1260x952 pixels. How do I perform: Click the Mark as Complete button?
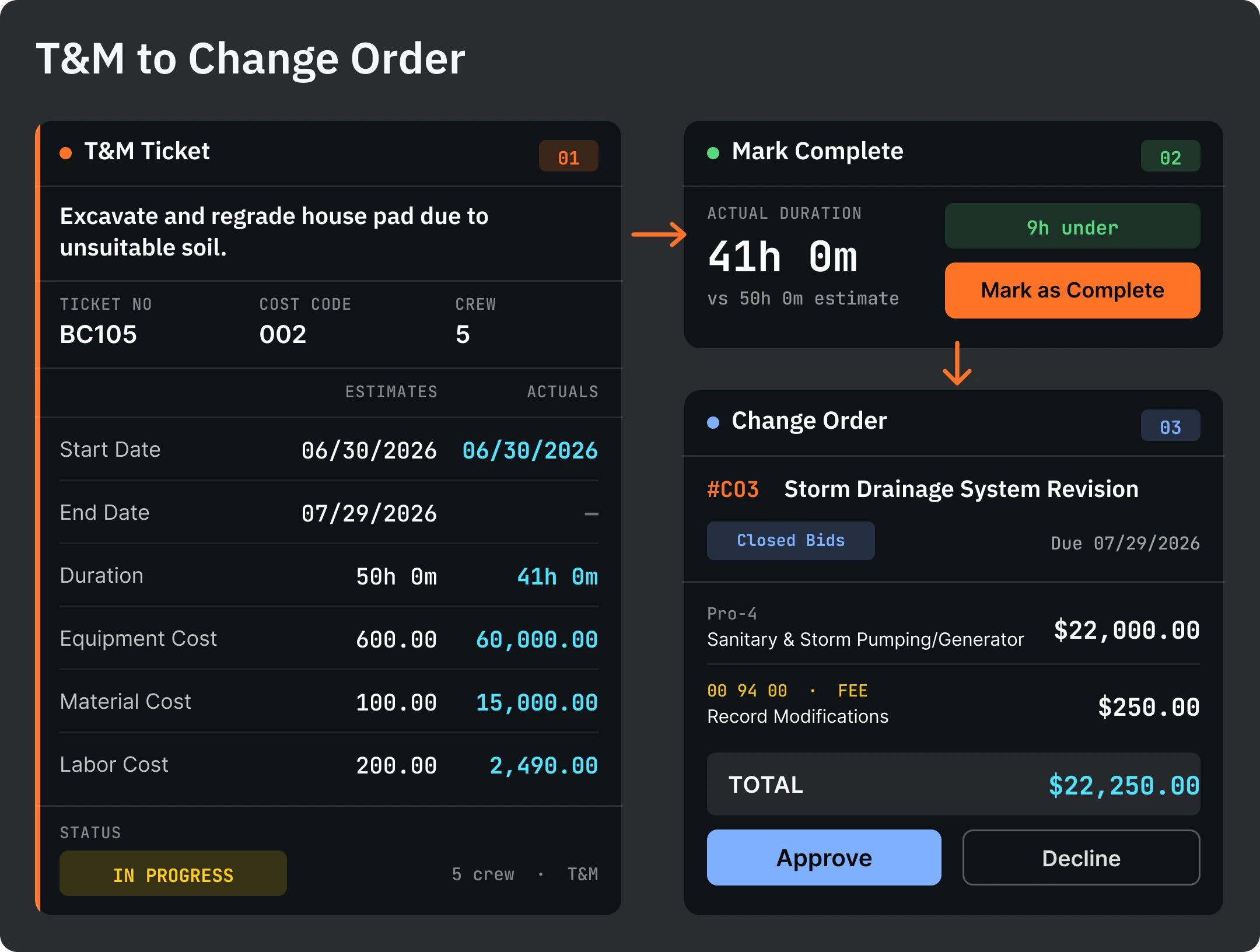click(x=1072, y=290)
